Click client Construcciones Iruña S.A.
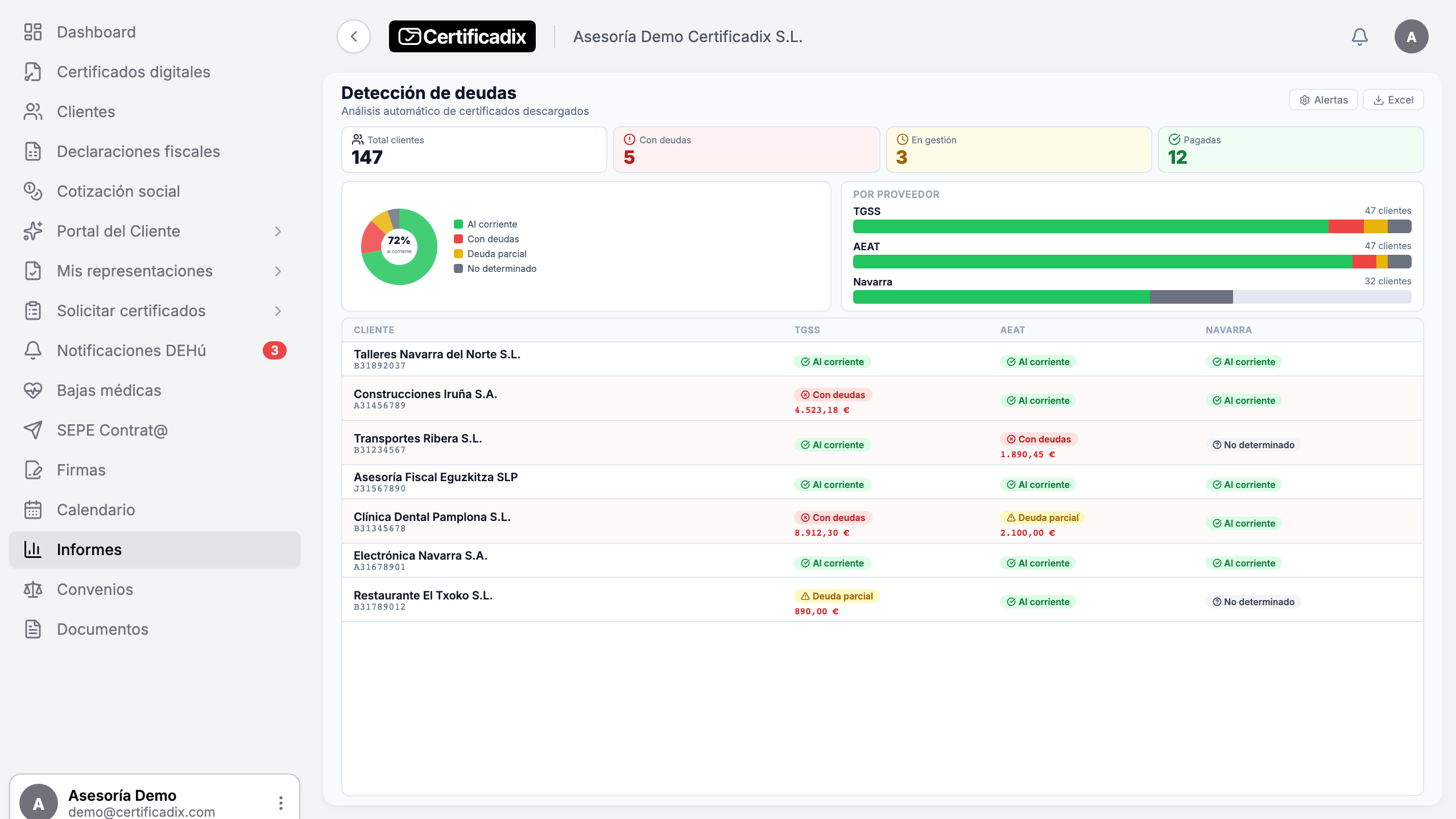This screenshot has height=819, width=1456. click(425, 394)
